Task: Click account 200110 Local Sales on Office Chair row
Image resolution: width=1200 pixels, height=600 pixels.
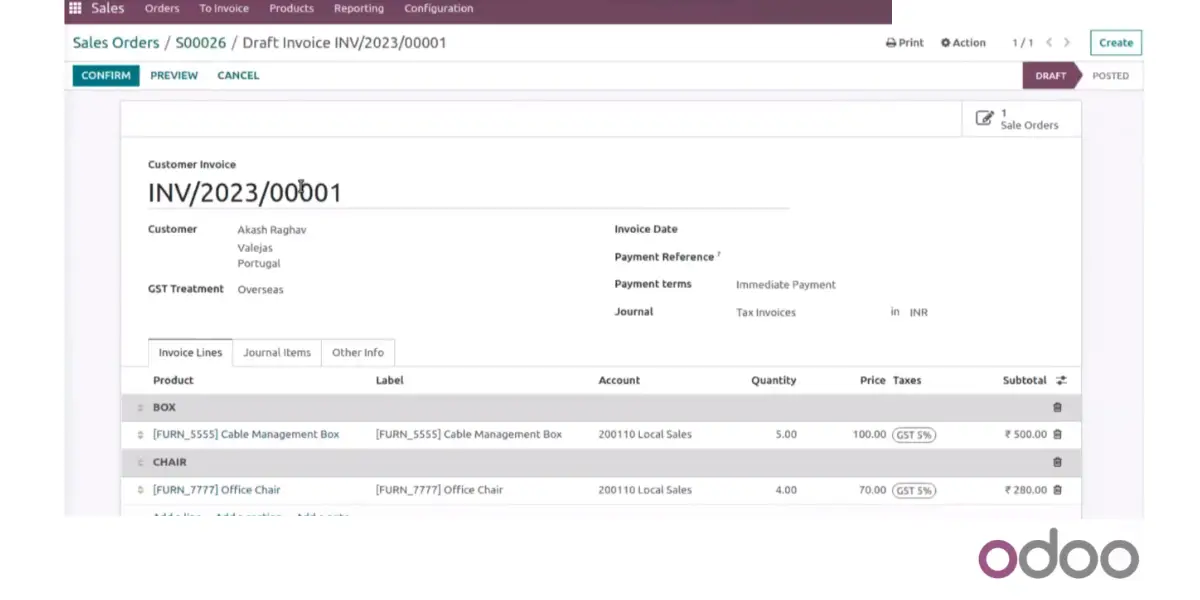Action: tap(645, 490)
